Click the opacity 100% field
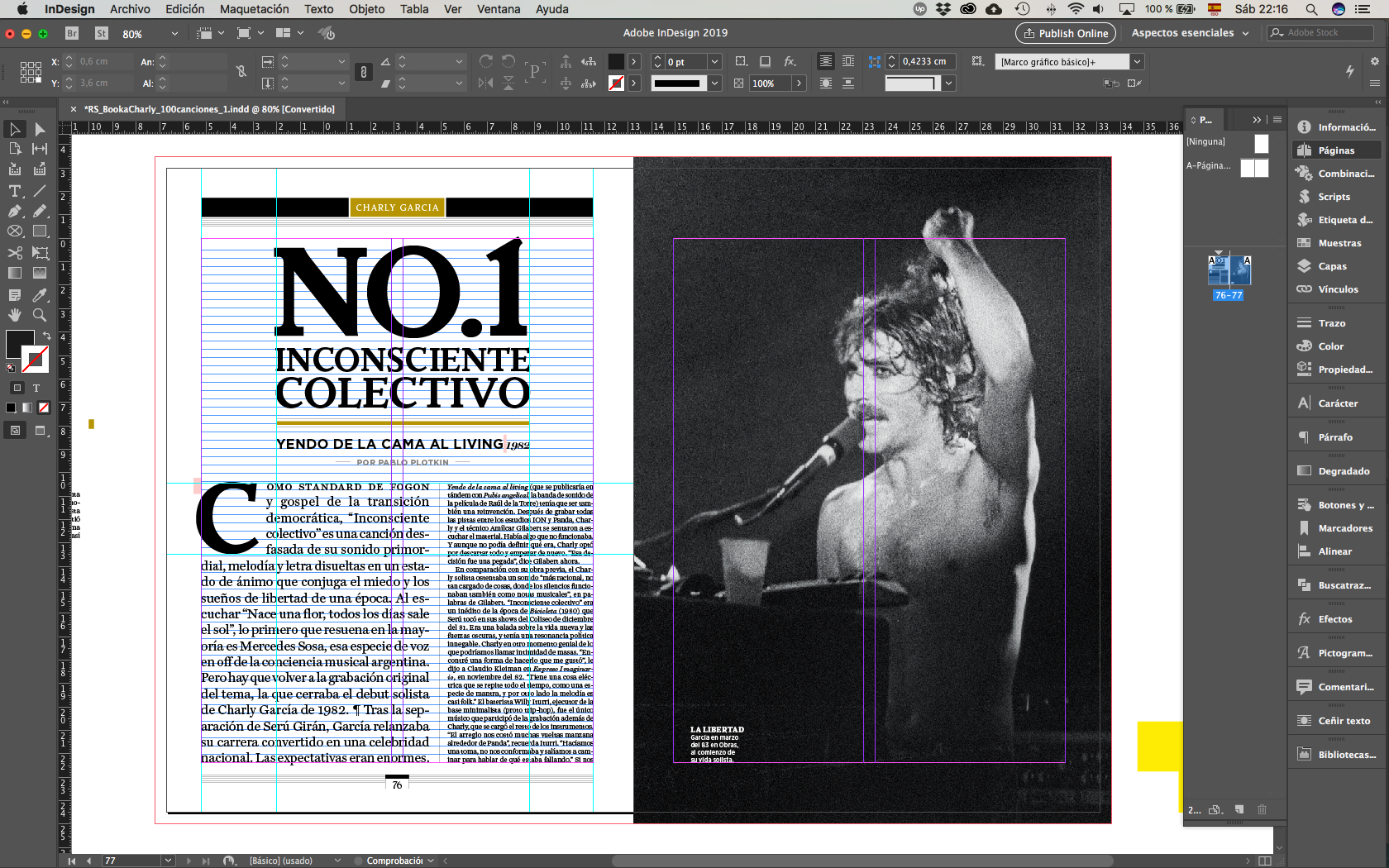Image resolution: width=1389 pixels, height=868 pixels. click(771, 83)
